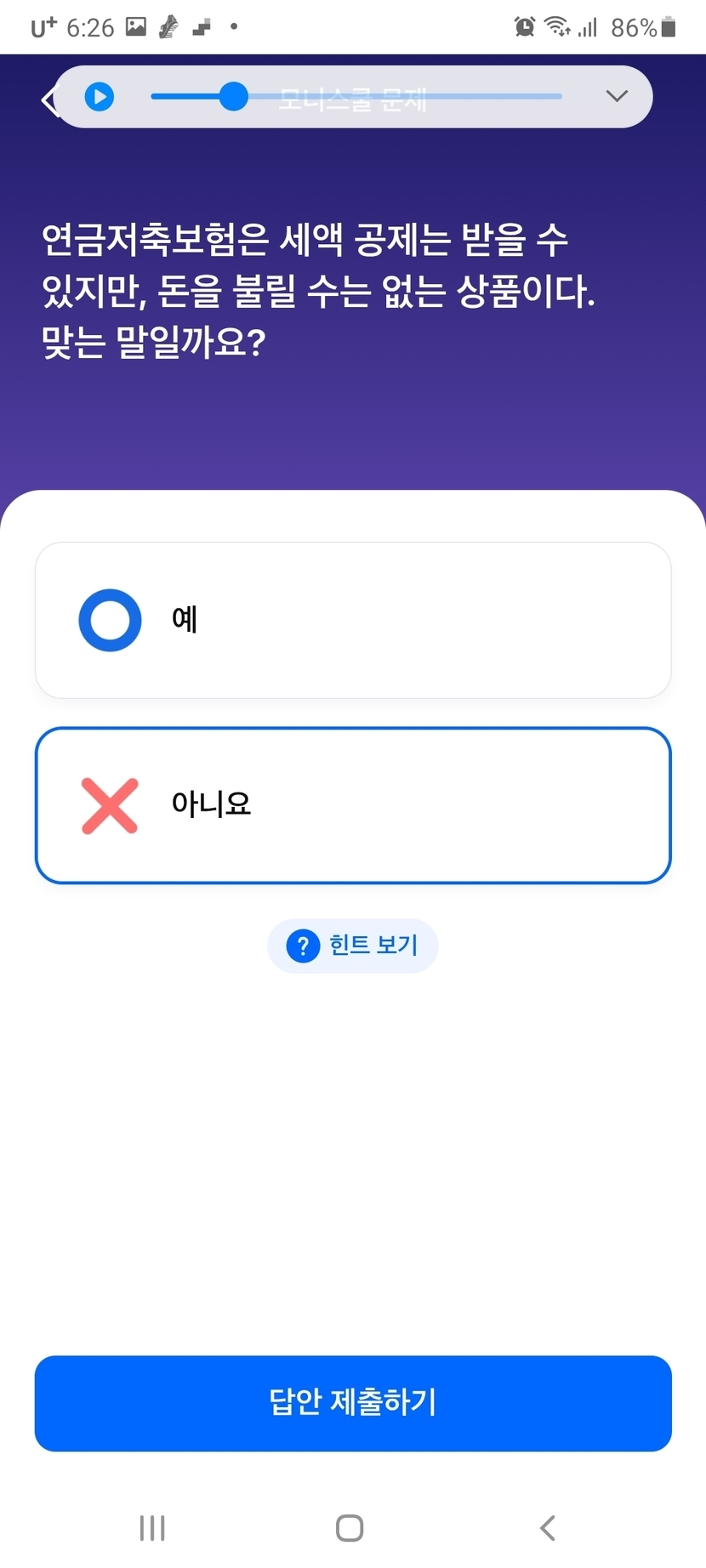Go back using the top-left arrow
Screen dimensions: 706x1568
click(48, 100)
